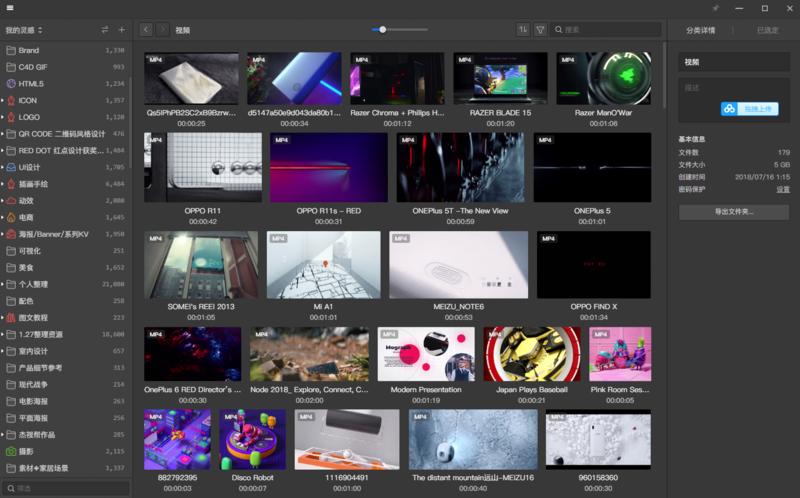Screen dimensions: 800x498
Task: Click the thumbnail size slider handle
Action: (x=382, y=30)
